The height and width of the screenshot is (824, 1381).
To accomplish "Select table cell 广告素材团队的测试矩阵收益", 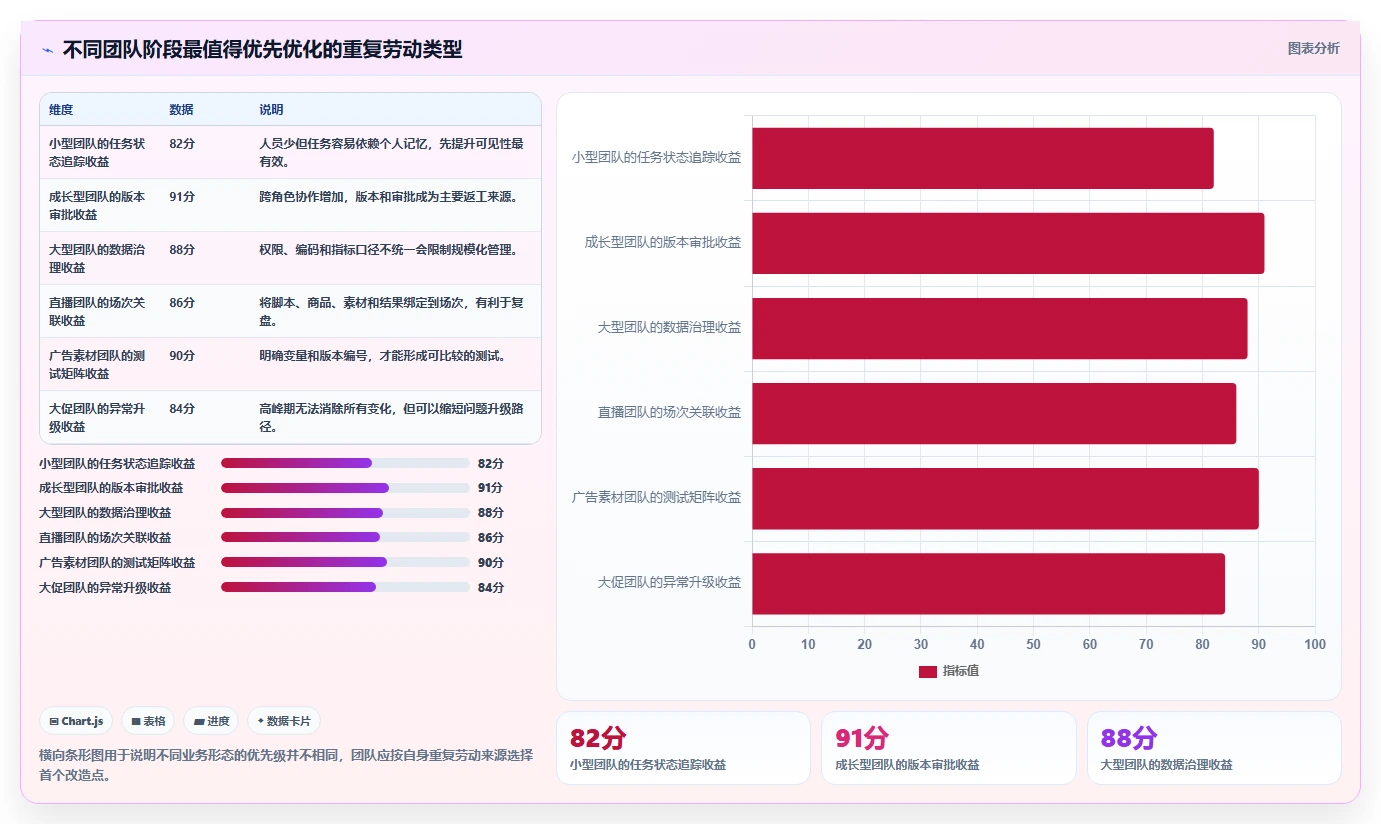I will [x=98, y=364].
